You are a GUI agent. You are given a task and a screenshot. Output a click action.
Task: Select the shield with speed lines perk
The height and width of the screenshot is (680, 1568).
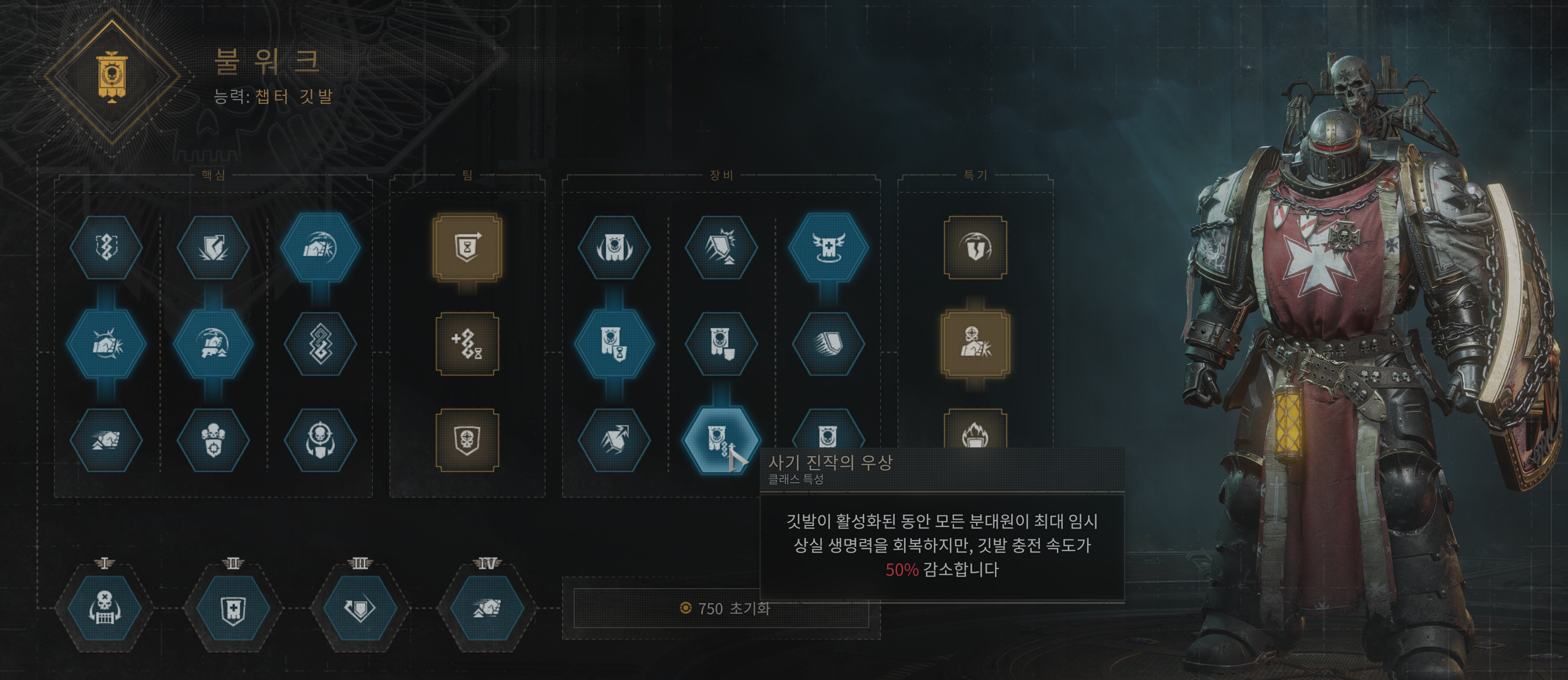point(829,344)
